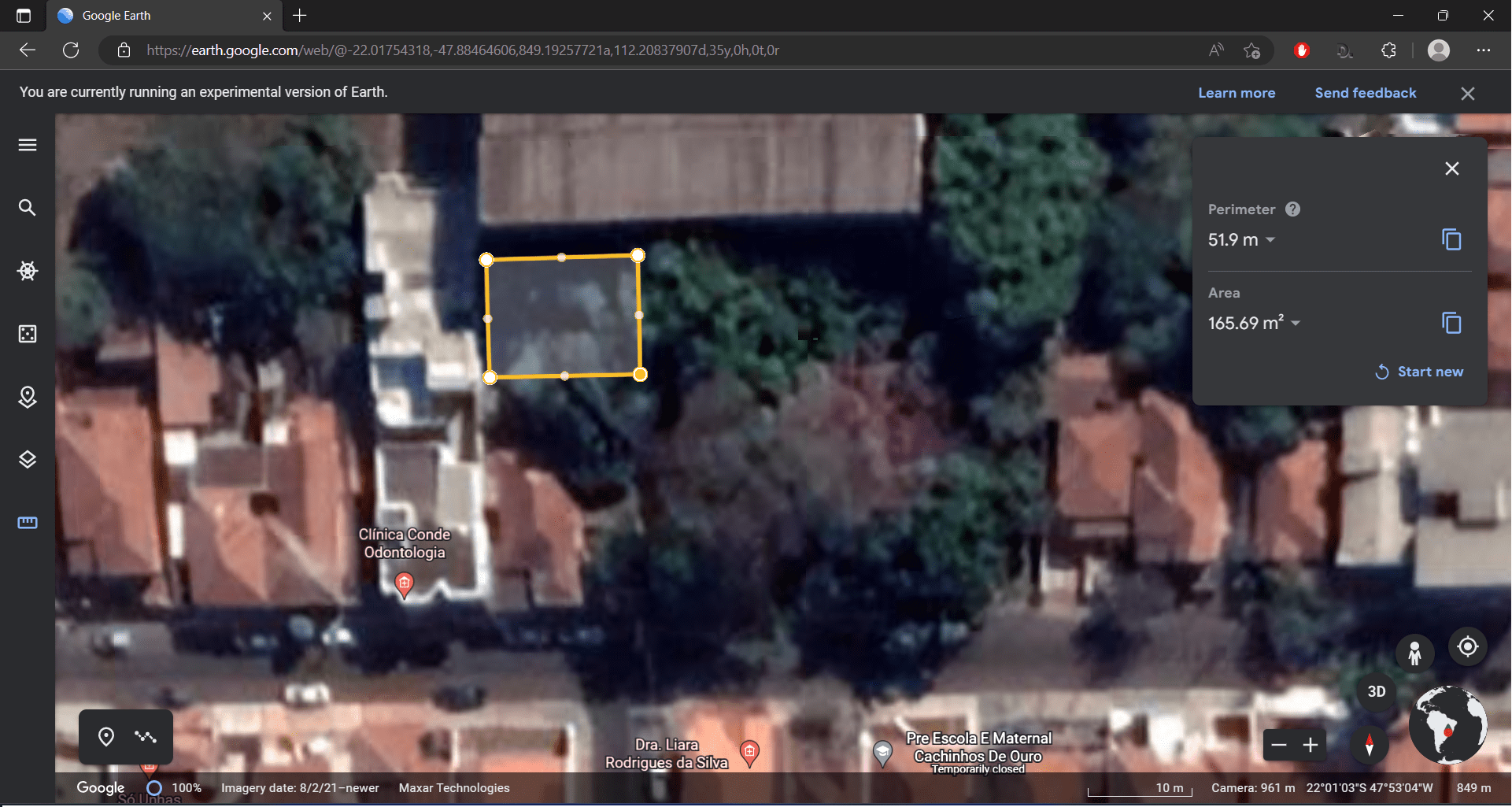Dismiss the experimental version banner

[1468, 94]
